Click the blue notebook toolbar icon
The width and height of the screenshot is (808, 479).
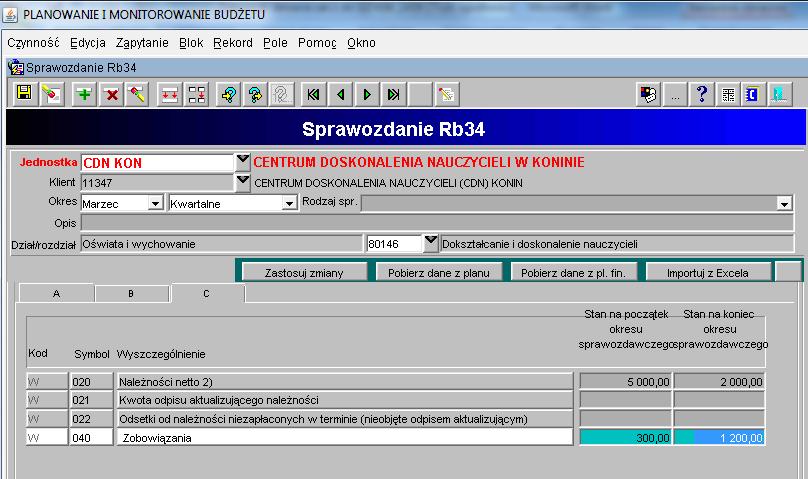click(x=753, y=94)
